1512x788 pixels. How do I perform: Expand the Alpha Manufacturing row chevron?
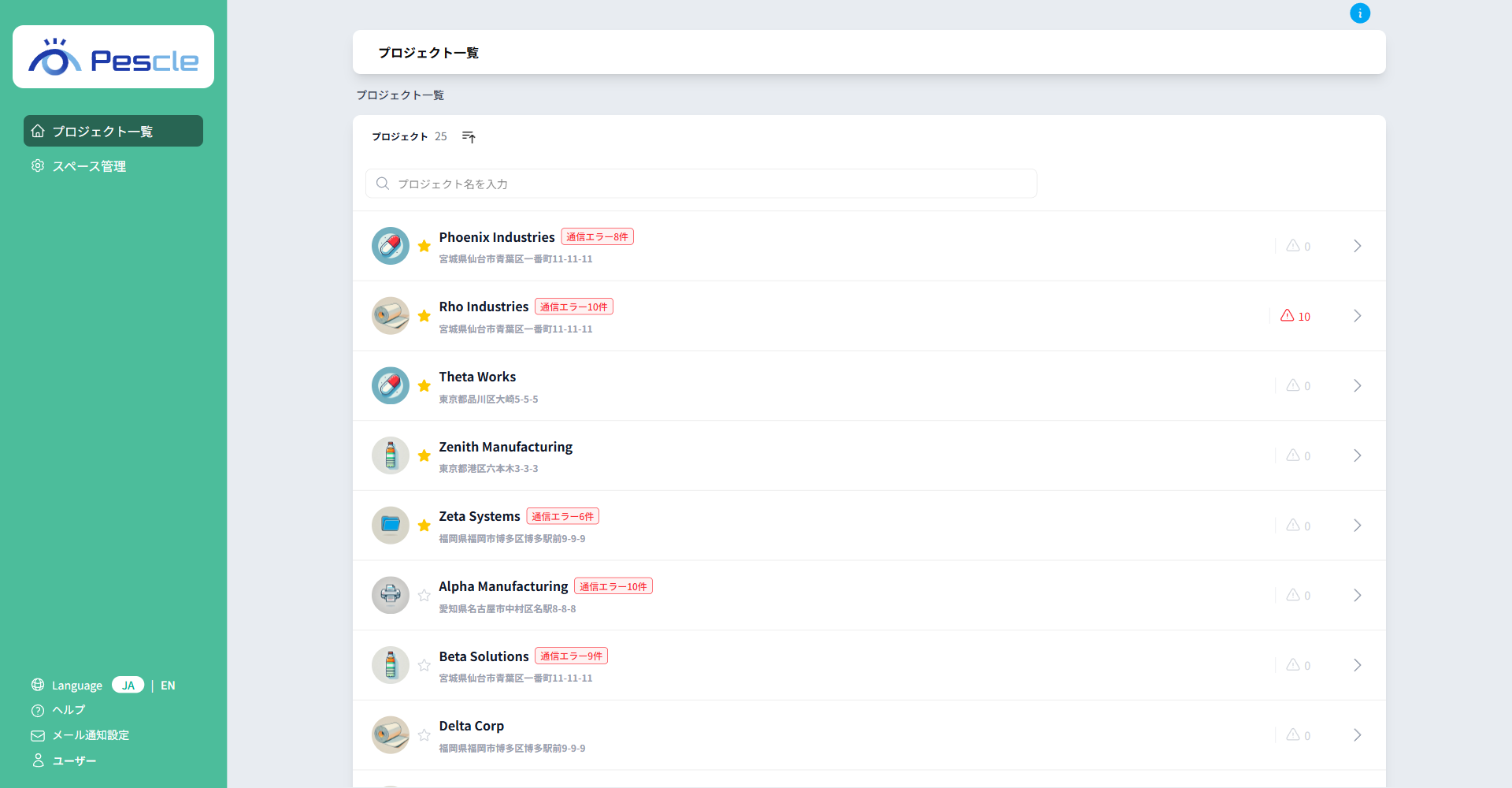pos(1358,595)
